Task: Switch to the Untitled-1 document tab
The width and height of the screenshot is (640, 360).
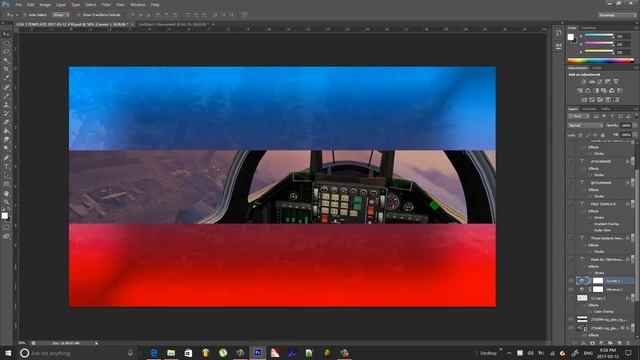Action: 174,24
